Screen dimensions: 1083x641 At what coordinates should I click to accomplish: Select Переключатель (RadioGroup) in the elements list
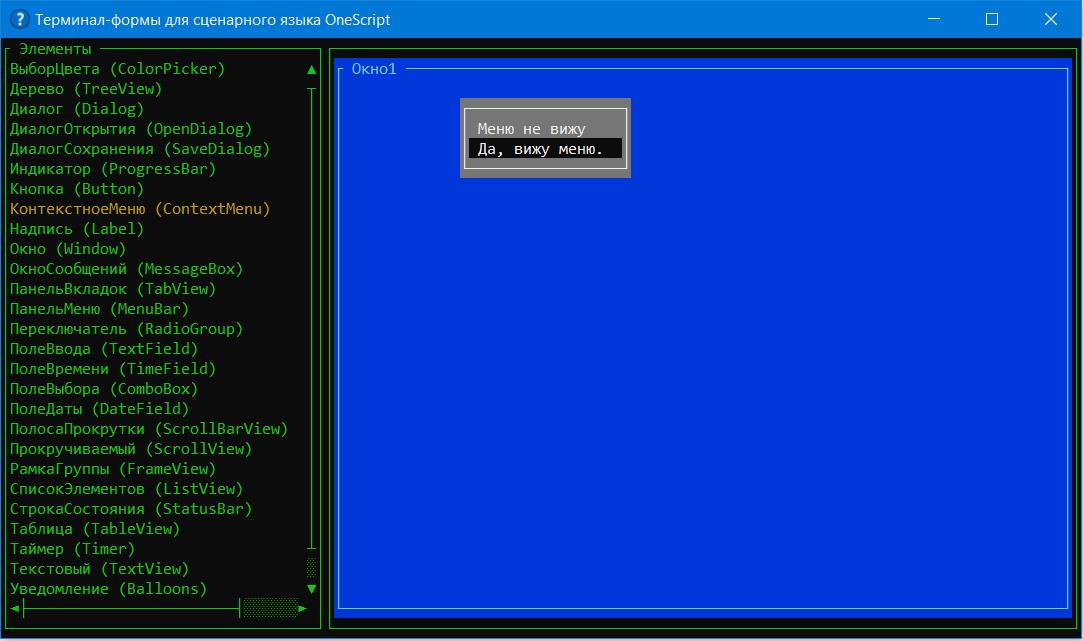point(126,329)
